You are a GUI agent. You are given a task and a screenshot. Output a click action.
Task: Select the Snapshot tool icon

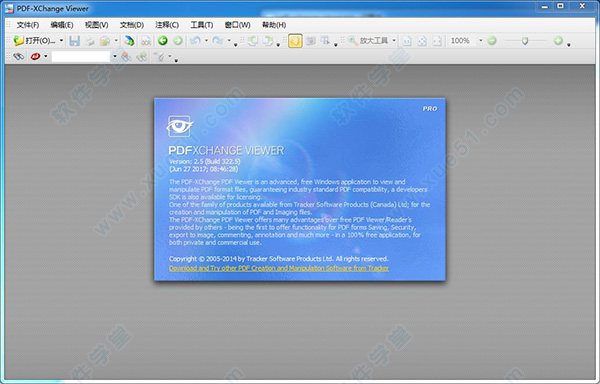(x=311, y=41)
